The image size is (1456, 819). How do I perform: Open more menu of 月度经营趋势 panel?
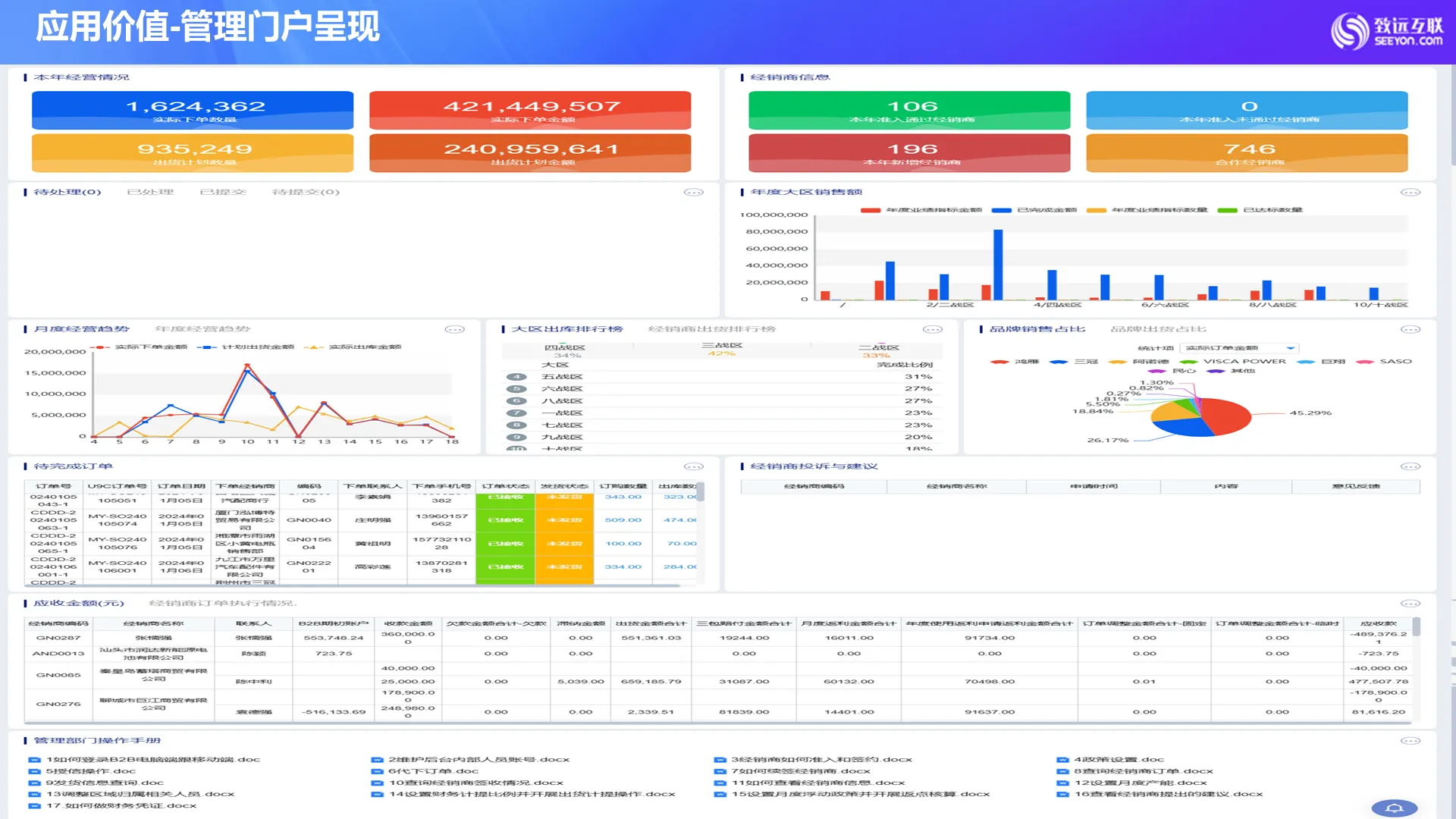(454, 330)
